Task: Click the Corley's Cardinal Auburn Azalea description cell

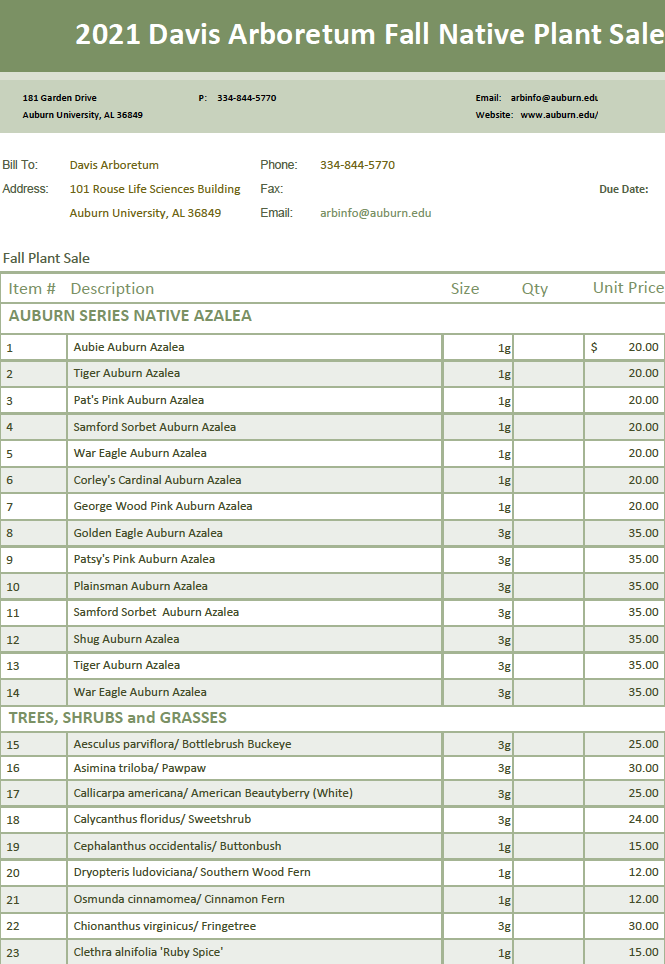Action: click(157, 480)
